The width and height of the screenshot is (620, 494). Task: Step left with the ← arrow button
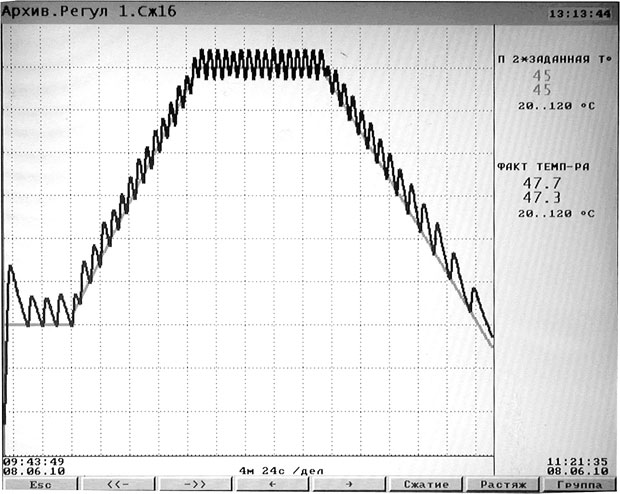[x=272, y=485]
